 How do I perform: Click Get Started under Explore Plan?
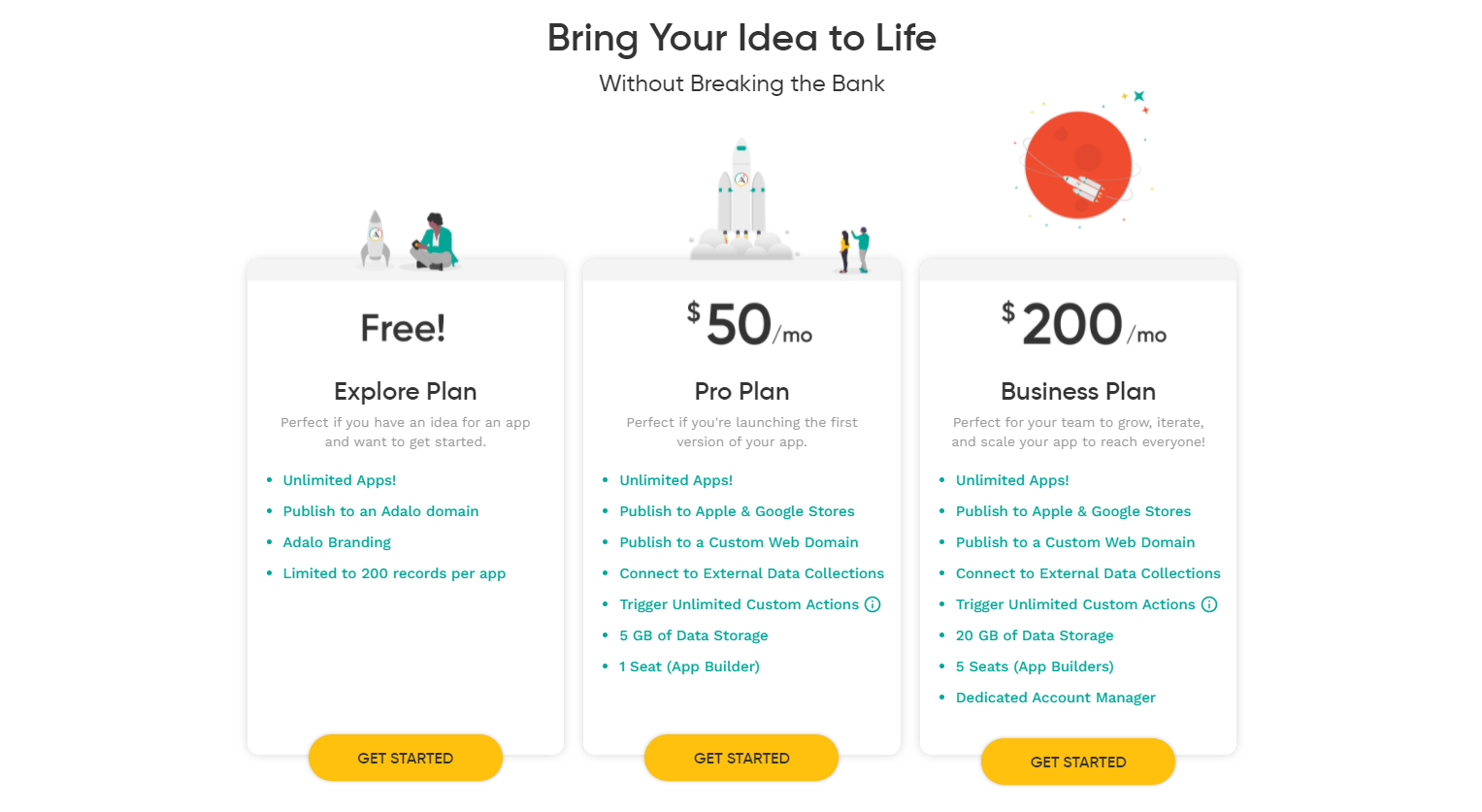(x=406, y=758)
